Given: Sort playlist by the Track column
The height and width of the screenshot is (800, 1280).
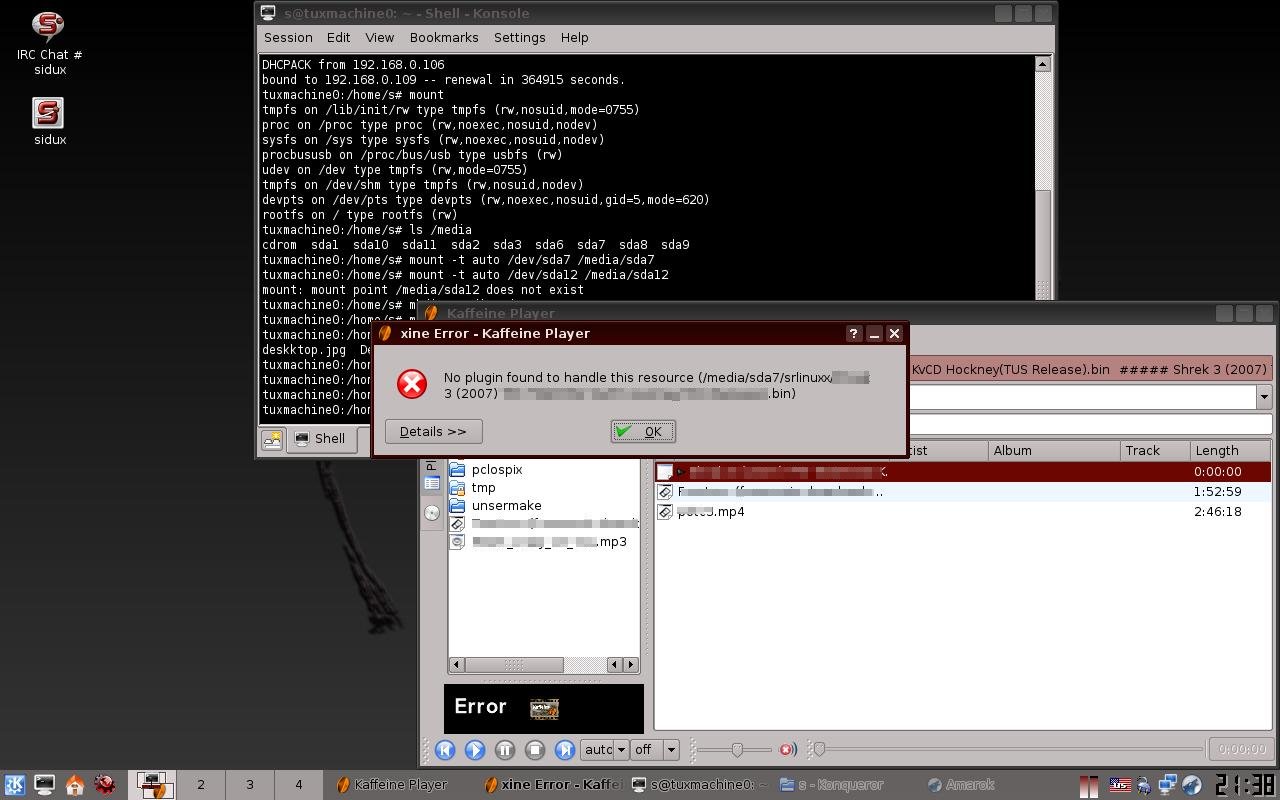Looking at the screenshot, I should click(1155, 451).
